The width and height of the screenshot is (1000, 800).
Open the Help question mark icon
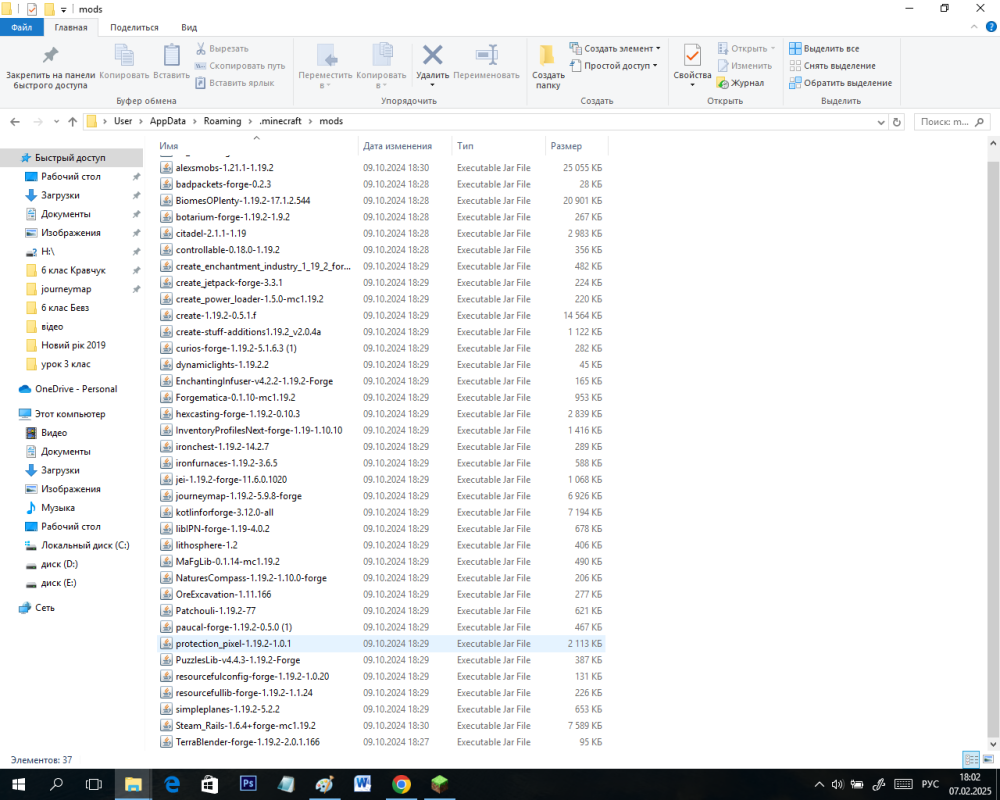click(992, 27)
